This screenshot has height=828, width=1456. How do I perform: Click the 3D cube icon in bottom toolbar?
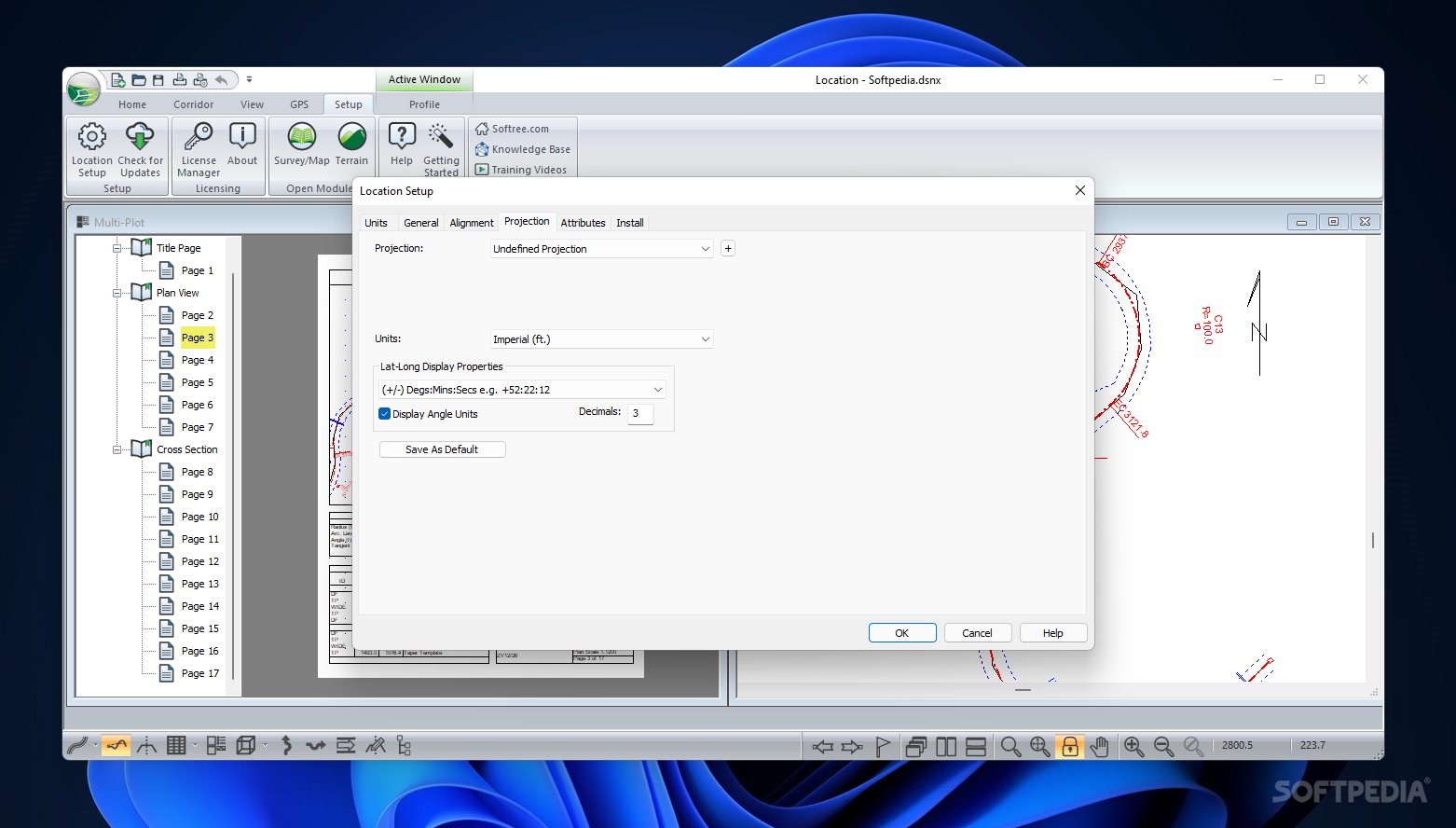pyautogui.click(x=246, y=745)
